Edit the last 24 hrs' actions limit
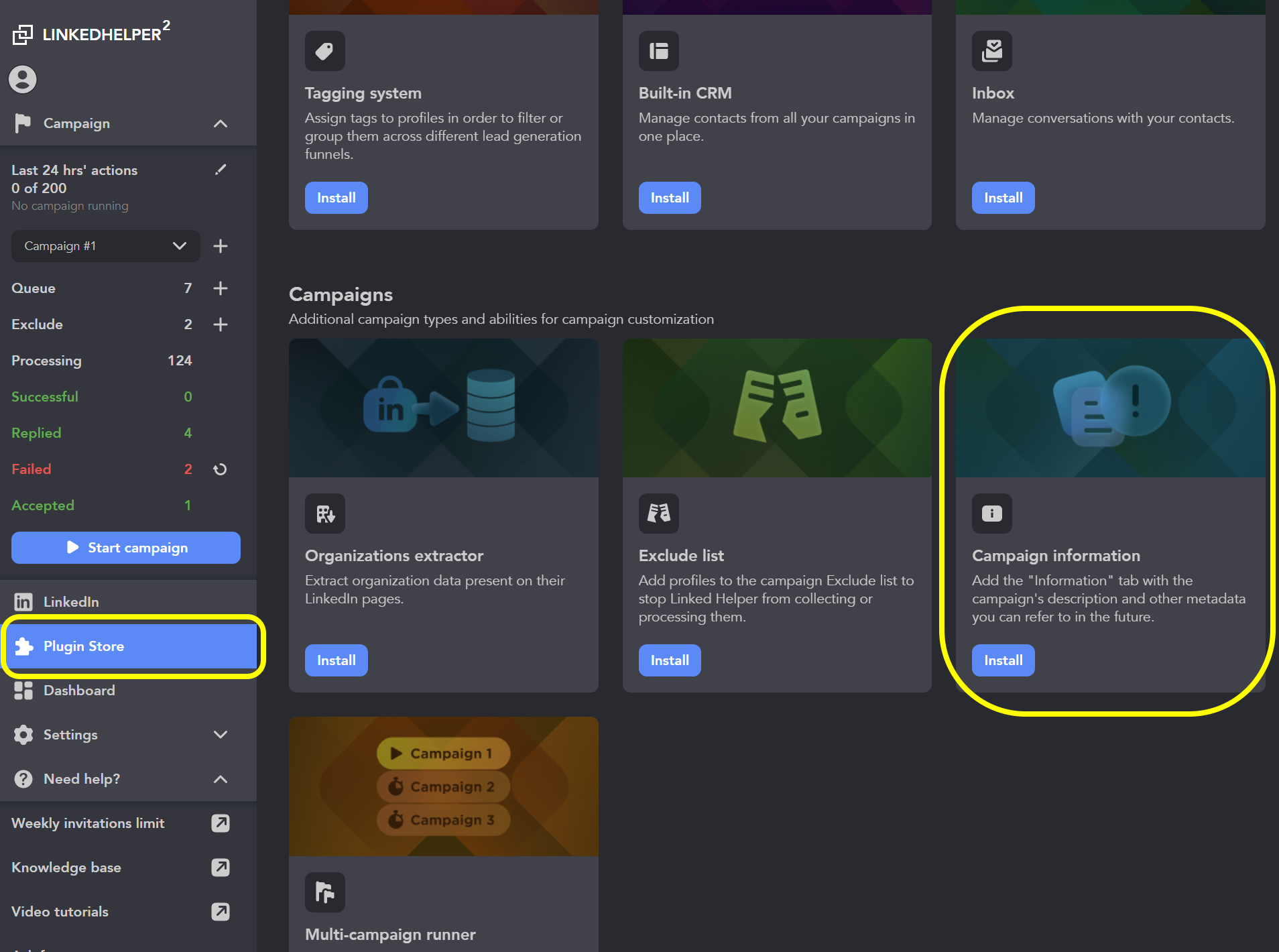The height and width of the screenshot is (952, 1279). pos(221,170)
